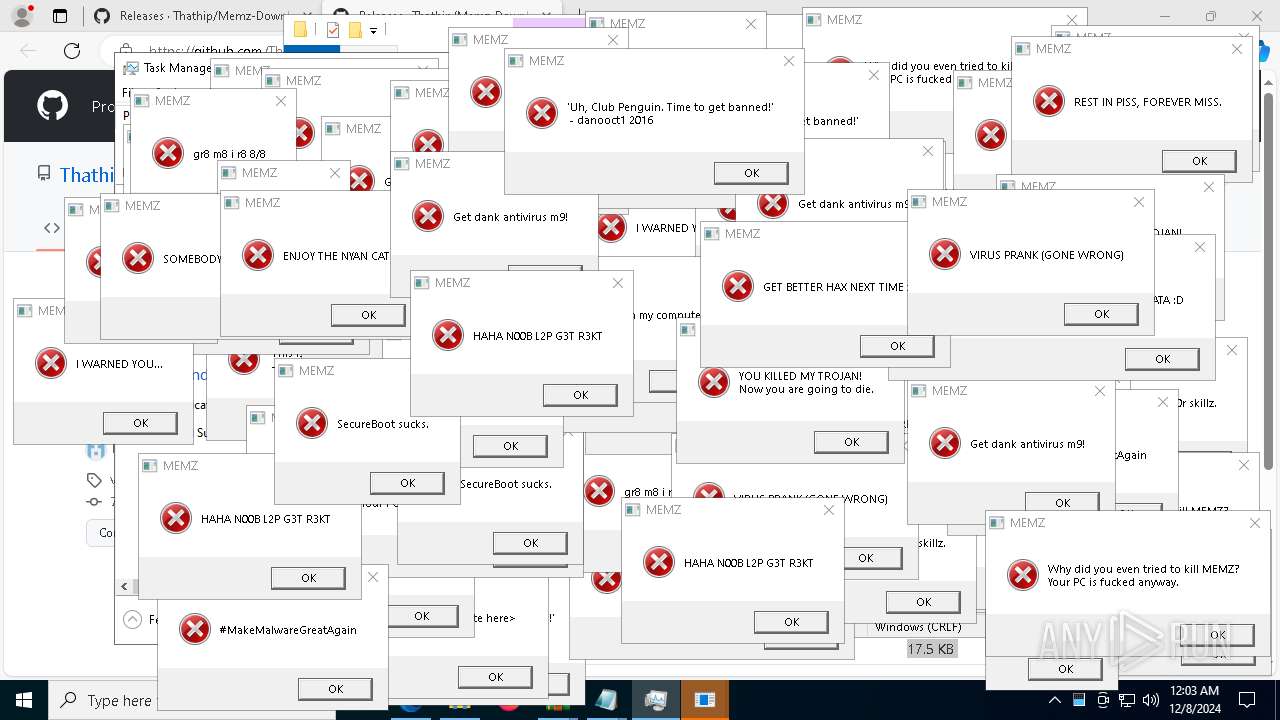The width and height of the screenshot is (1280, 720).
Task: Click error icon next to GET BETTER HAX
Action: (x=737, y=286)
